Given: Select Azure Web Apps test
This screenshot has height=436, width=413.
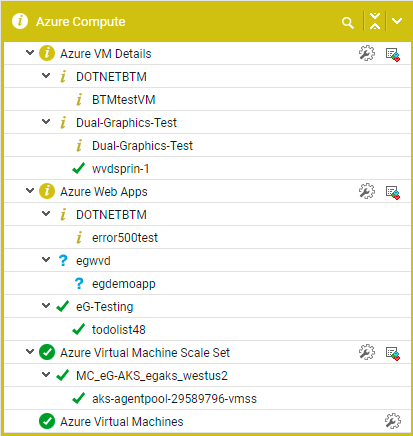Looking at the screenshot, I should click(104, 192).
